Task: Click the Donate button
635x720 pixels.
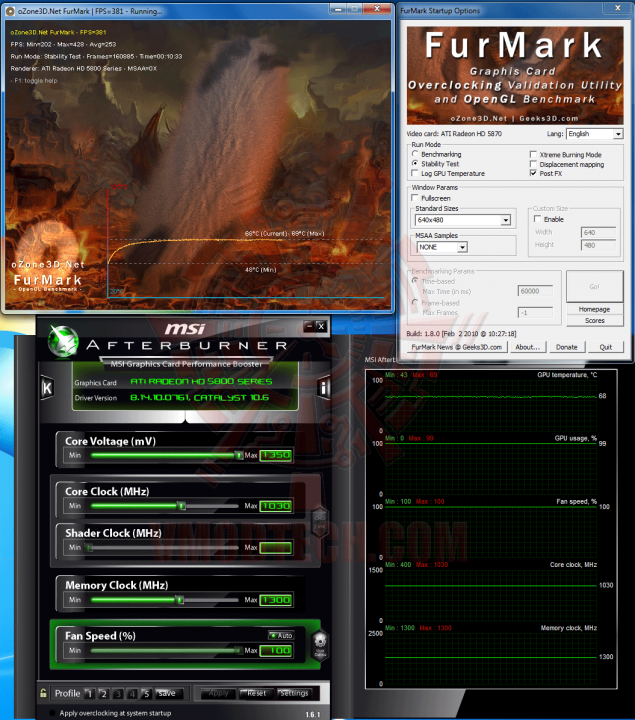Action: point(567,347)
